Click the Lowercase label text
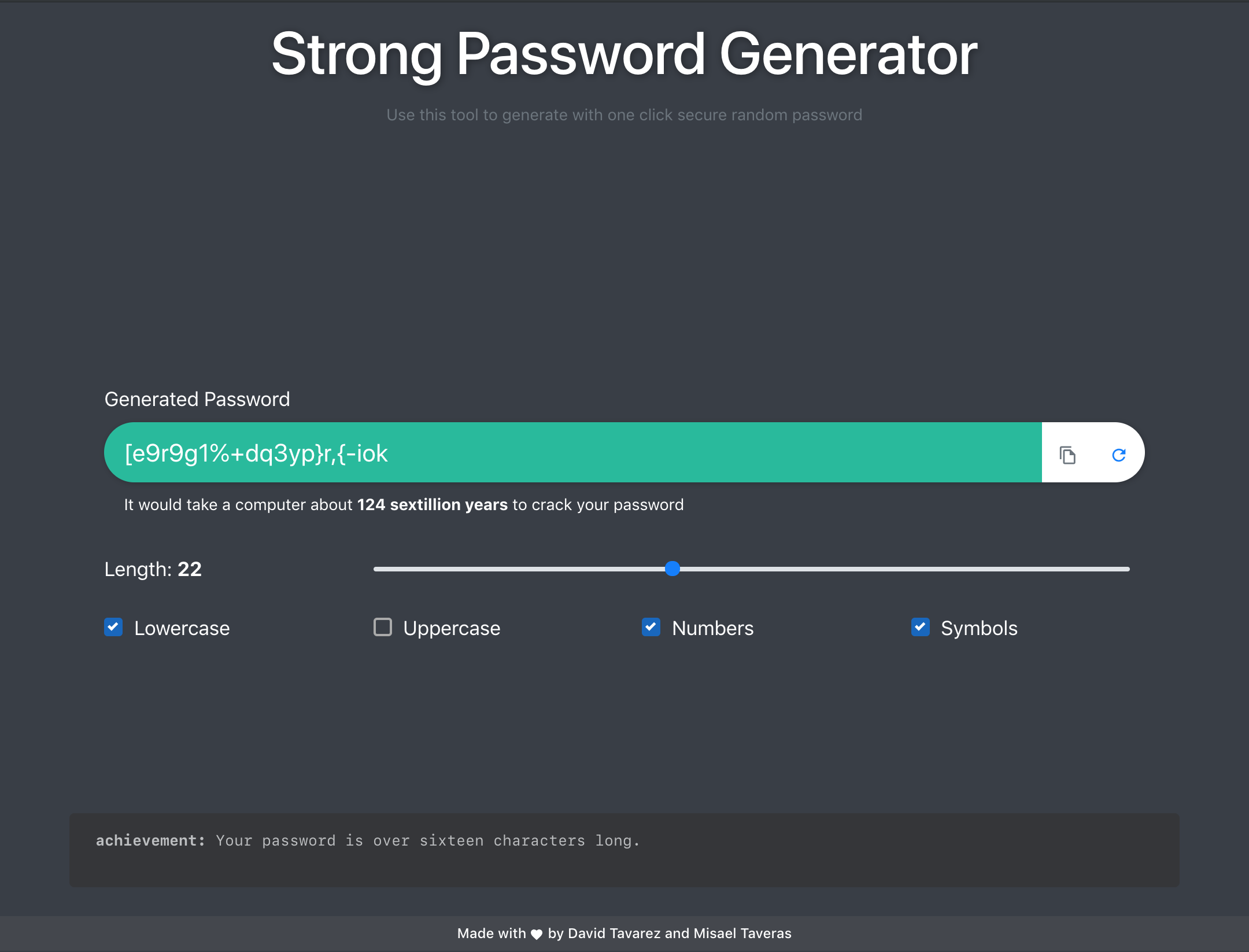 [182, 628]
